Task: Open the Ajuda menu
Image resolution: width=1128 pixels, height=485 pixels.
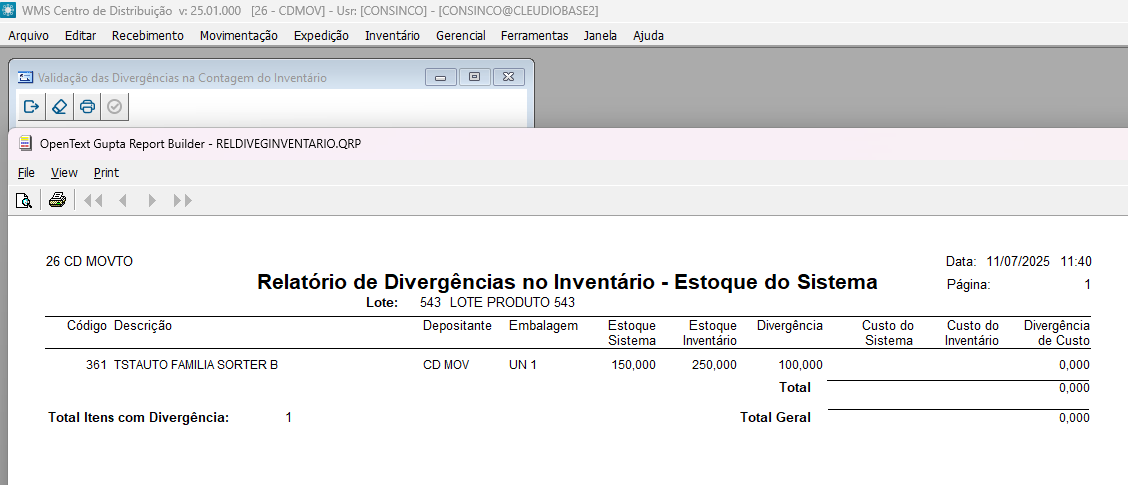Action: (648, 35)
